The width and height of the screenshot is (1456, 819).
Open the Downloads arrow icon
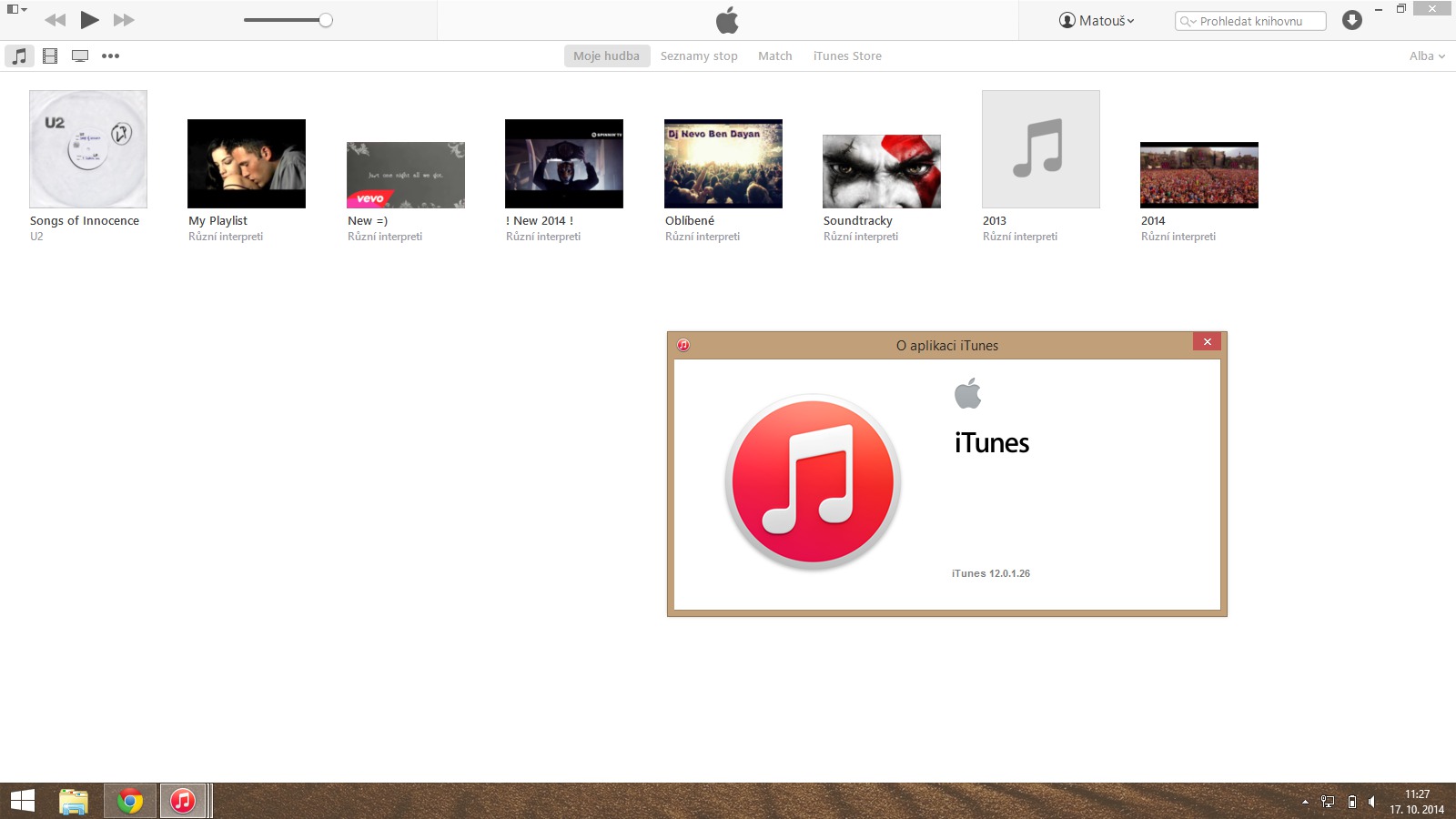tap(1352, 20)
